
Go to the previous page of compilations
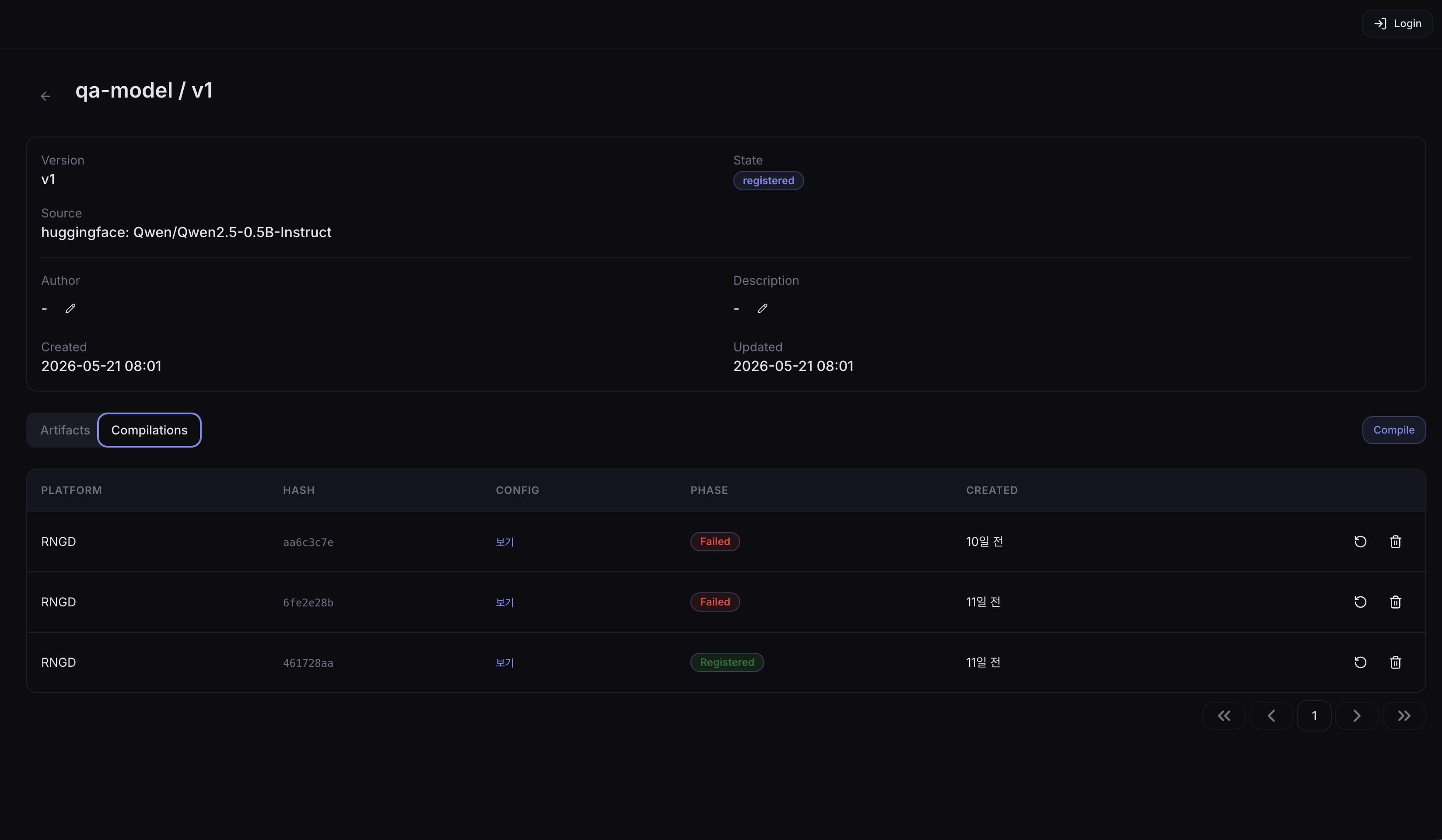[x=1271, y=716]
